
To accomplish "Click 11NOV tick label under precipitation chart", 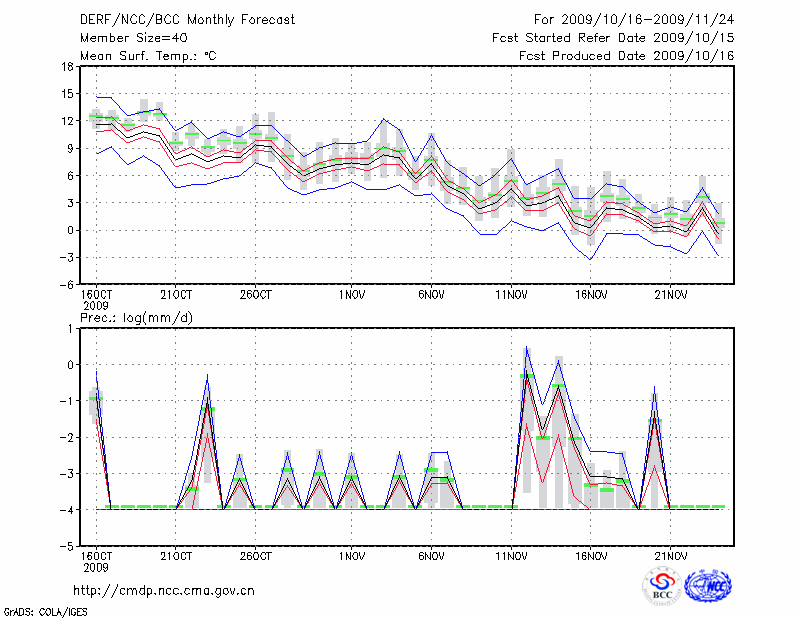I will 511,556.
